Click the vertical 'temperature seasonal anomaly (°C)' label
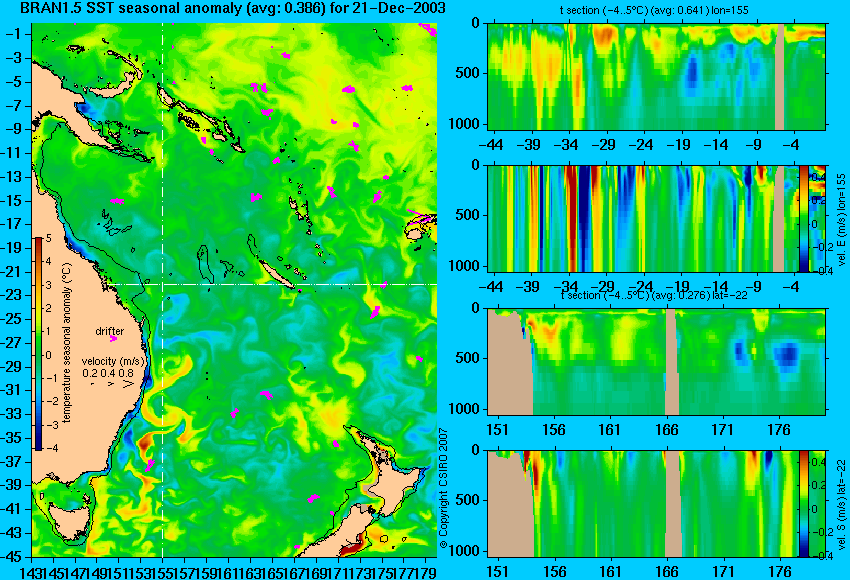Screen dimensions: 850x580 (67, 343)
